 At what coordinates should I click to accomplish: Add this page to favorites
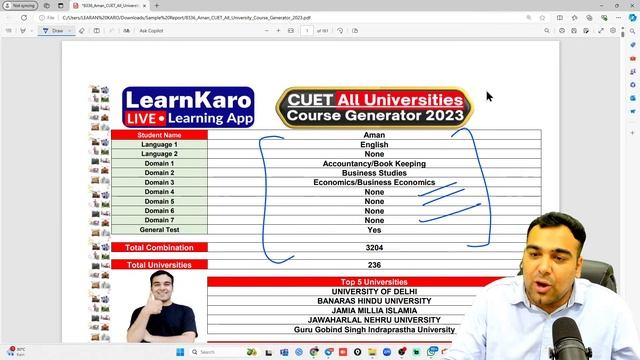click(x=542, y=18)
